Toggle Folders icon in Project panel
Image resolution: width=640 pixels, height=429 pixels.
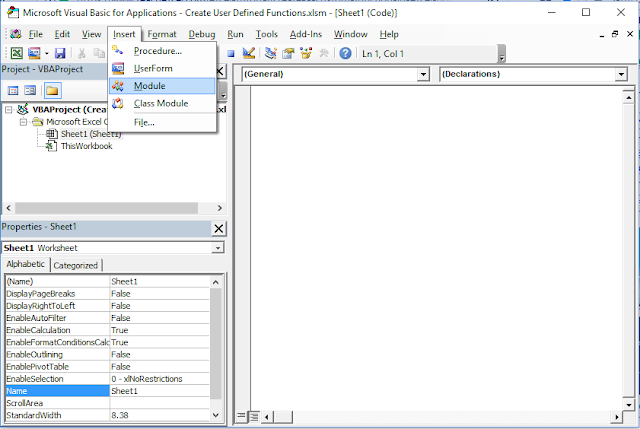(52, 90)
